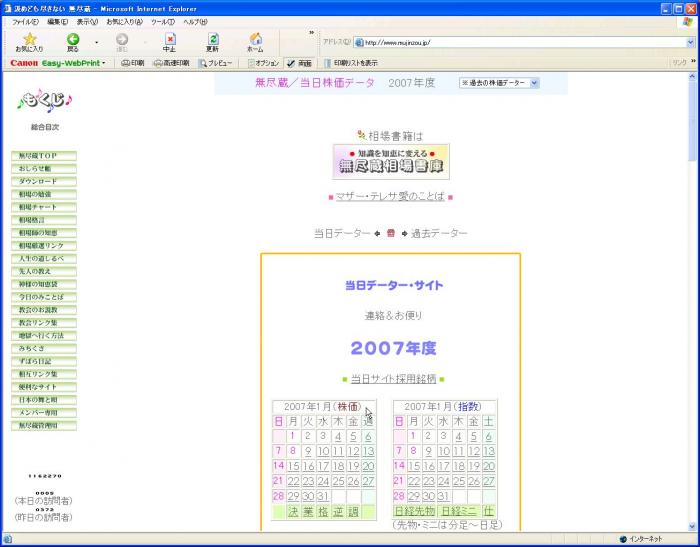
Task: Expand the address bar URL dropdown
Action: coord(690,43)
